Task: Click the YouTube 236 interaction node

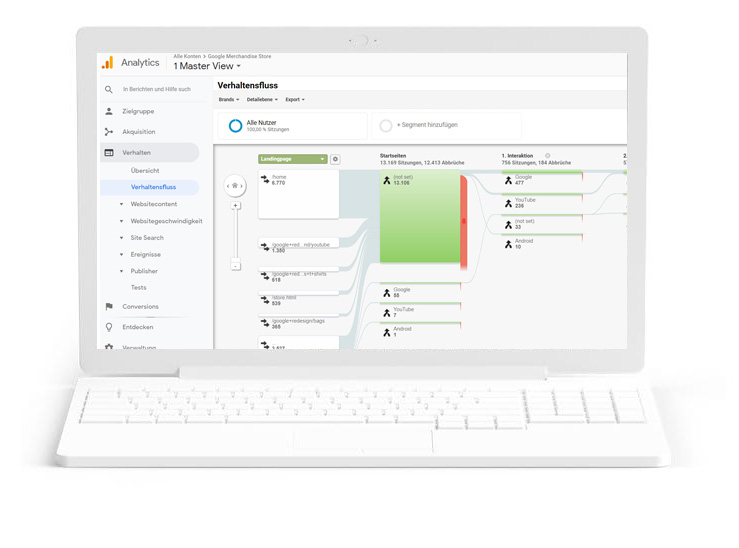Action: click(x=542, y=203)
